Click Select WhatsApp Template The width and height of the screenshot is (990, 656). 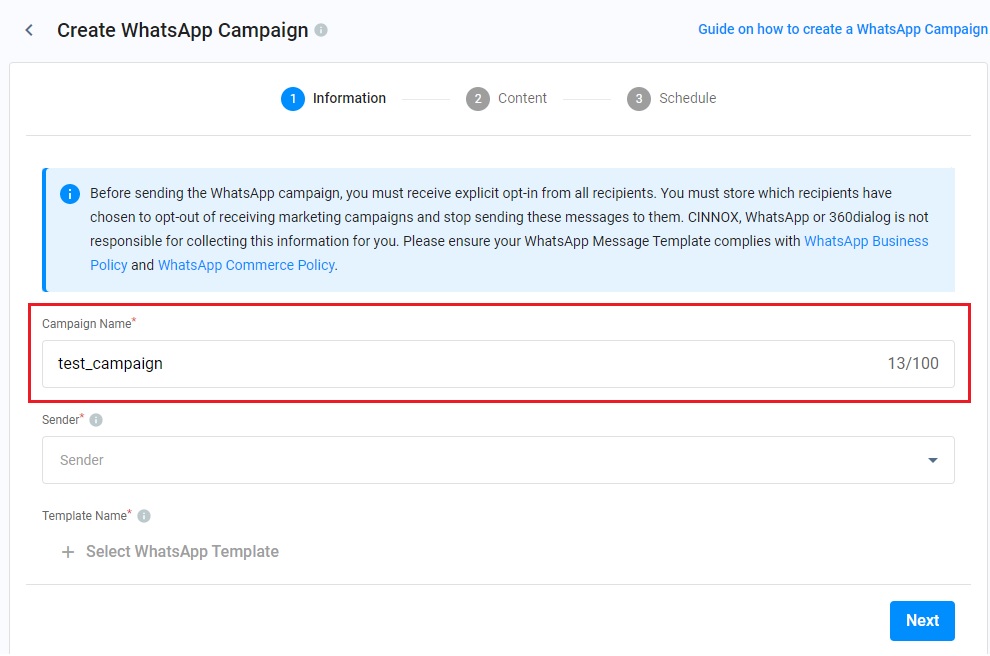182,551
